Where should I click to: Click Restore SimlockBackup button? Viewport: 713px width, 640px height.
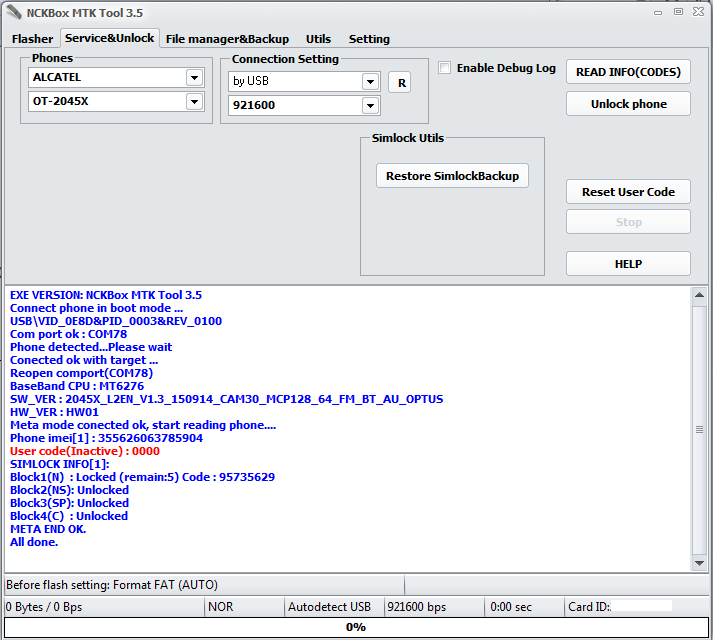[x=452, y=176]
